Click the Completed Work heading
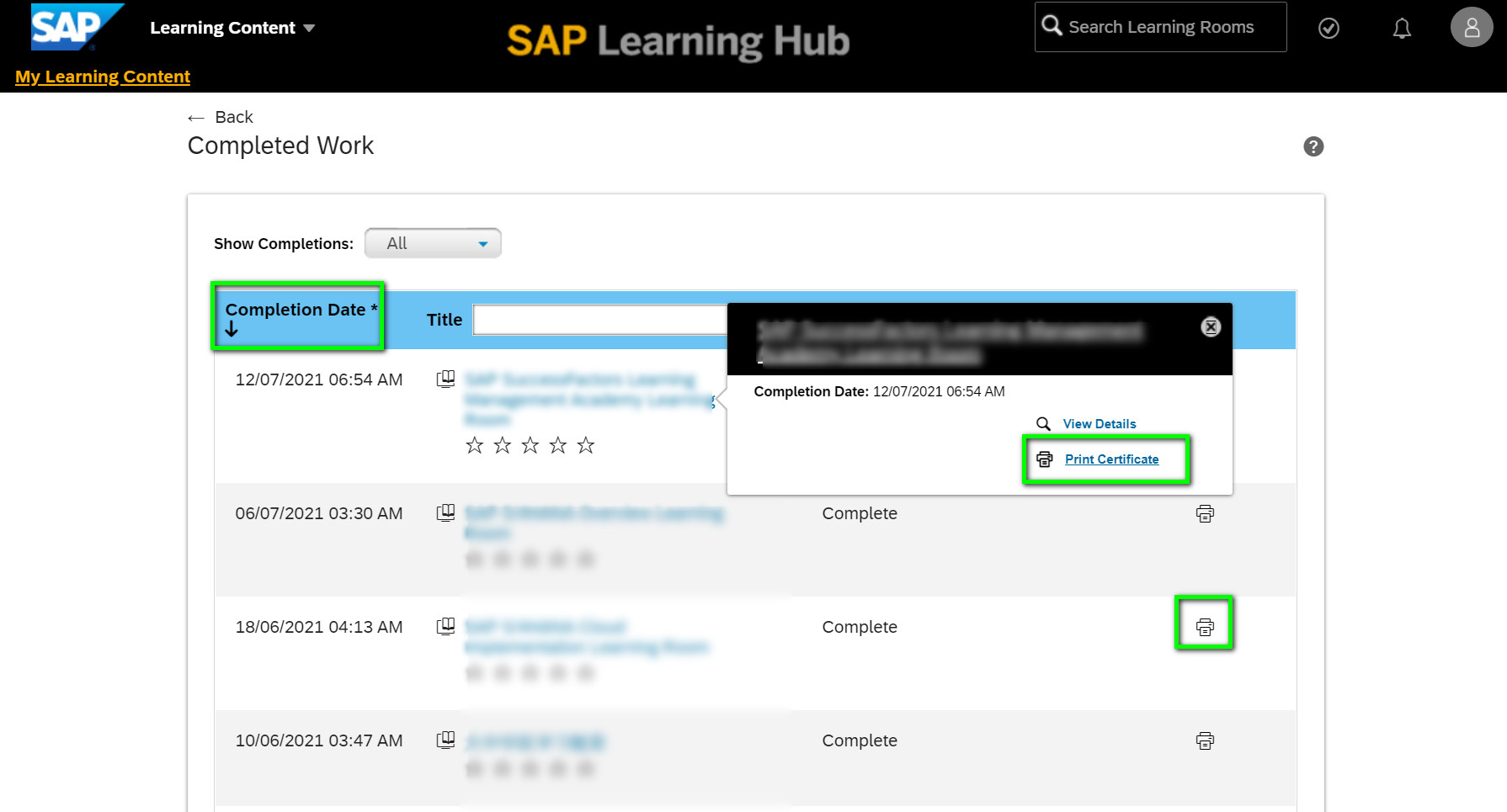This screenshot has height=812, width=1507. [280, 146]
